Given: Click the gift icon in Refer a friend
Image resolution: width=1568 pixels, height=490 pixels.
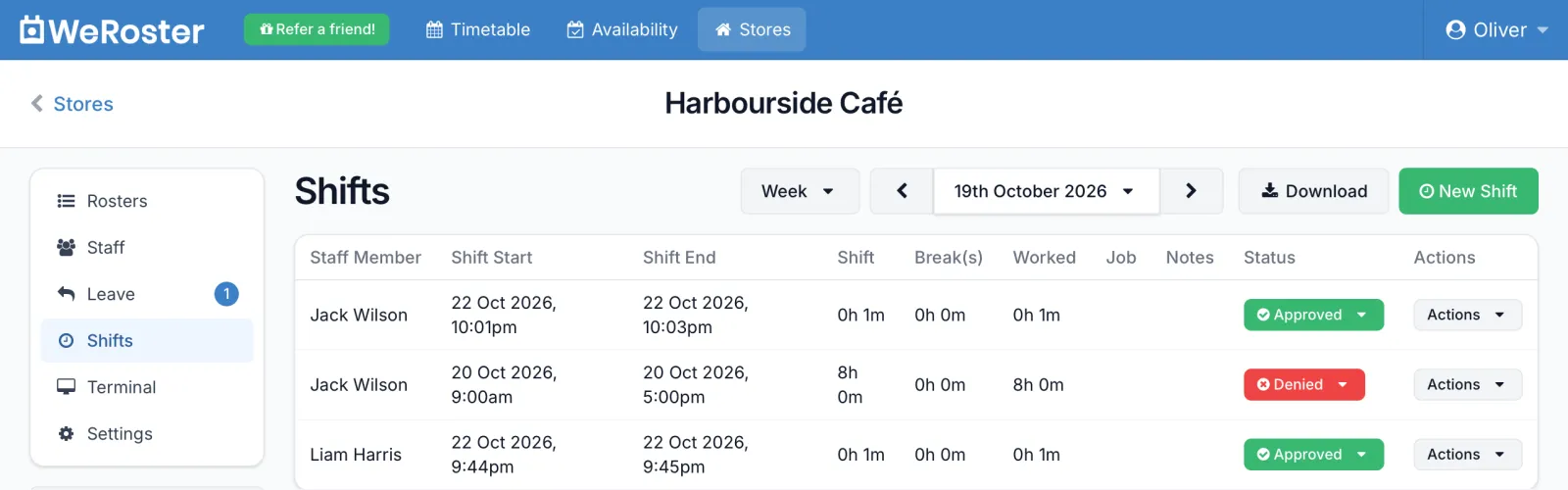Looking at the screenshot, I should (266, 29).
